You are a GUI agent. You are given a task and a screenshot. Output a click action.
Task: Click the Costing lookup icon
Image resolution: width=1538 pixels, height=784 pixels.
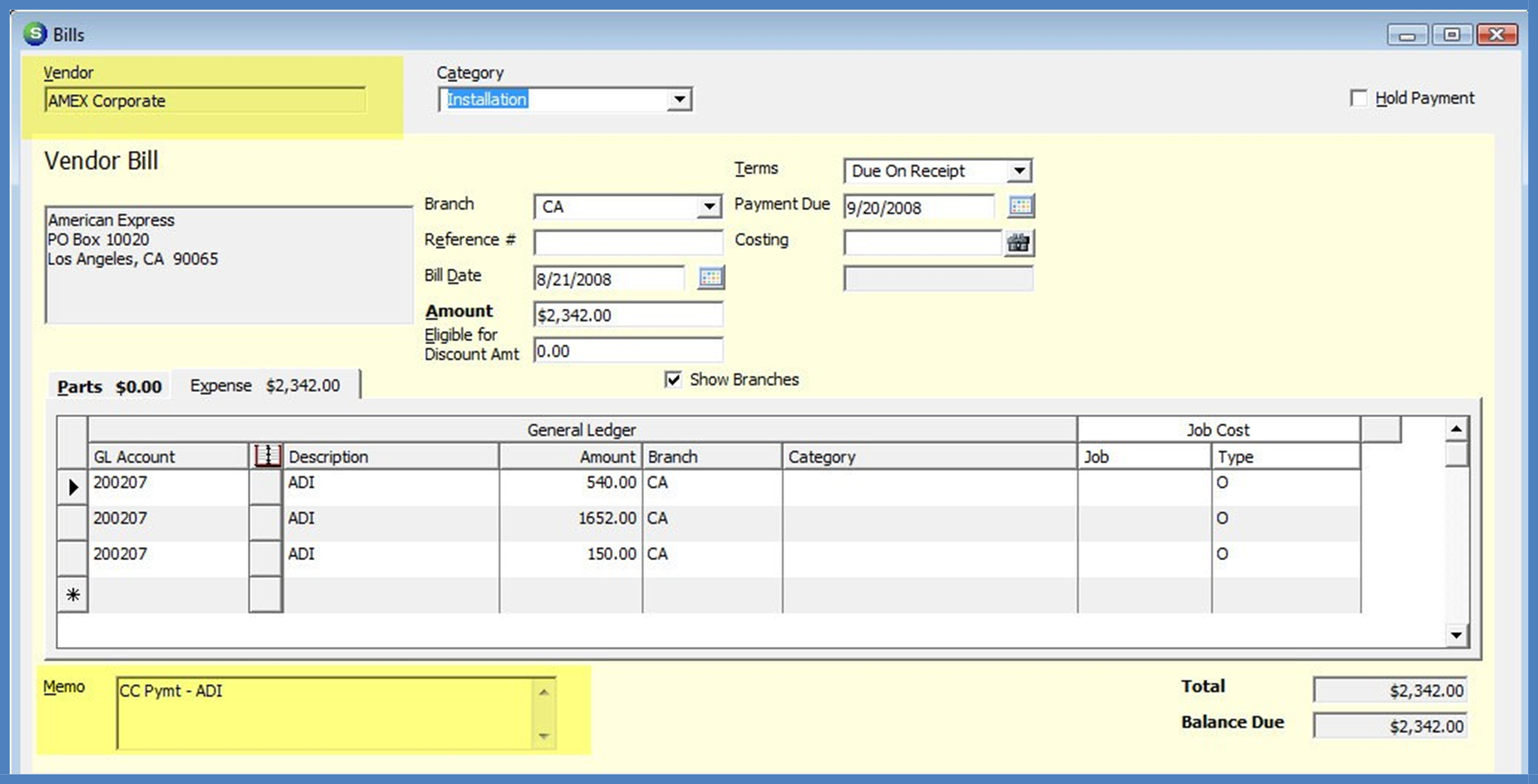pos(1019,243)
